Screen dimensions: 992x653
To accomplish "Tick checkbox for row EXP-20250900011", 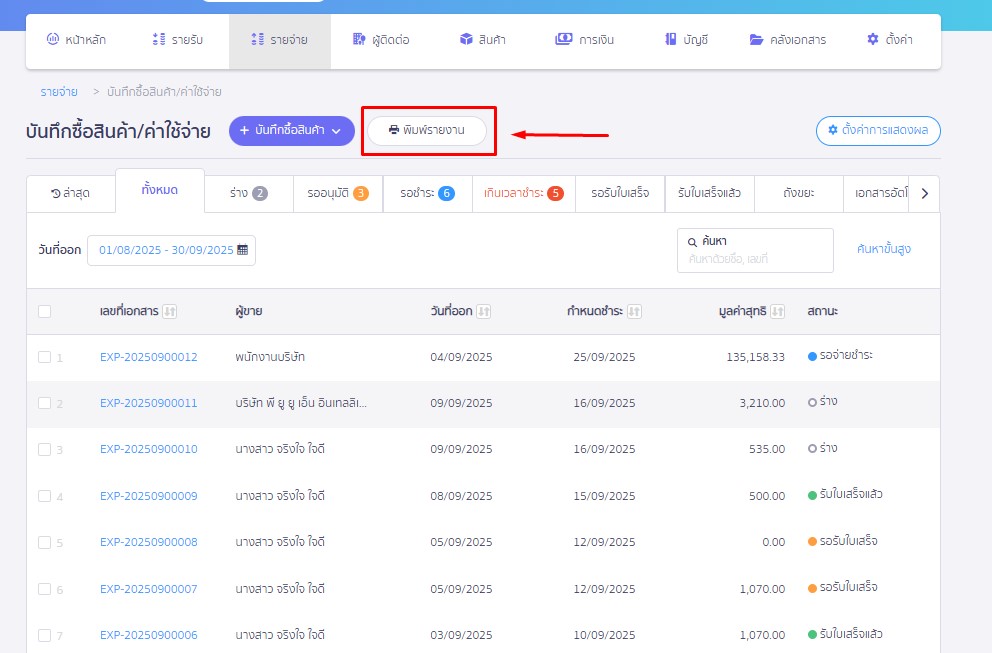I will point(44,403).
